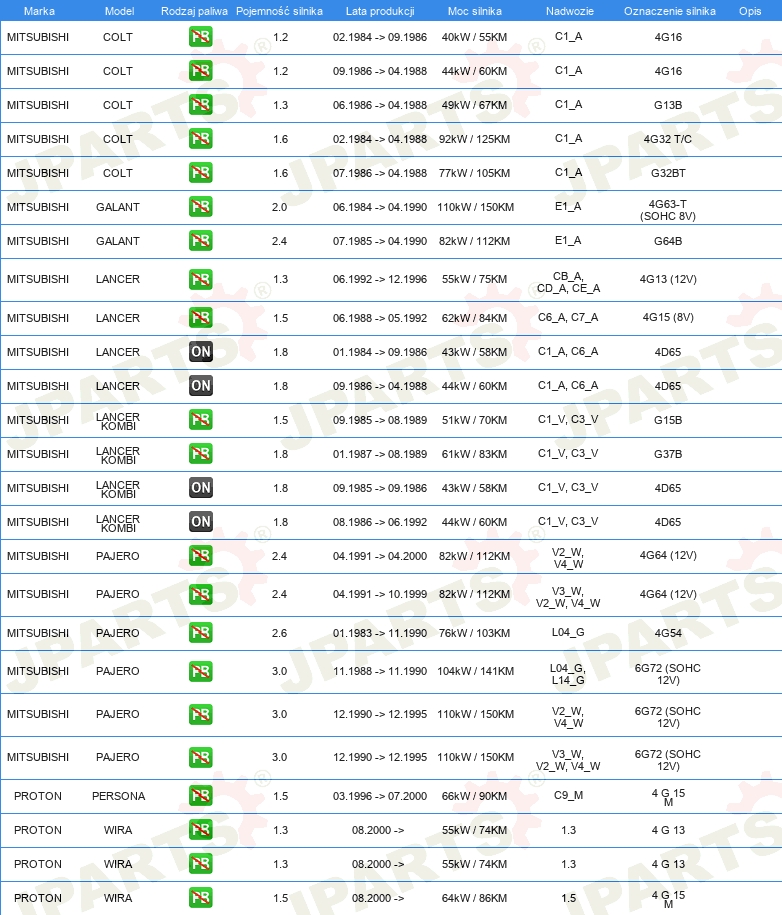Click the 64kW / 86KM power value

(x=474, y=898)
